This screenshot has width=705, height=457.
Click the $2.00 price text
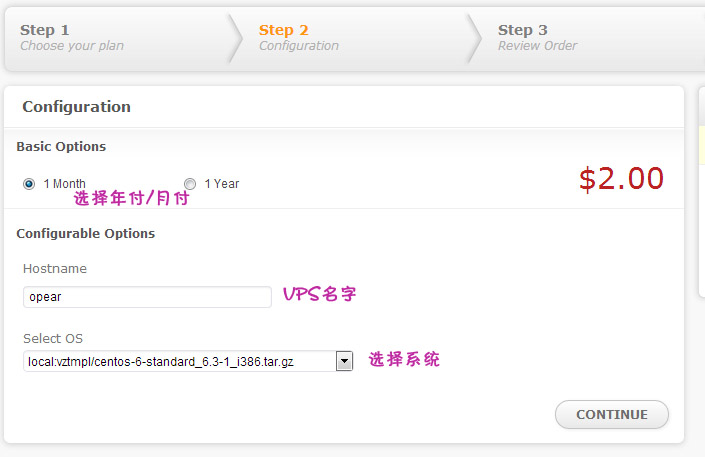[620, 179]
